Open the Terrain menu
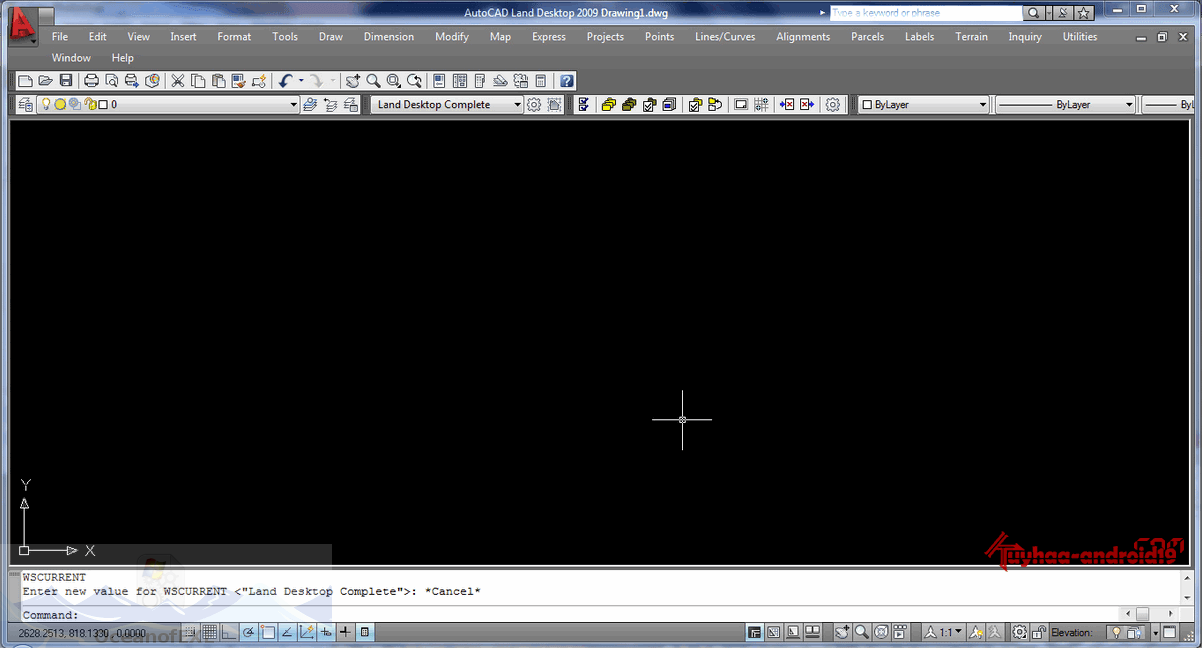This screenshot has height=648, width=1202. pos(971,37)
